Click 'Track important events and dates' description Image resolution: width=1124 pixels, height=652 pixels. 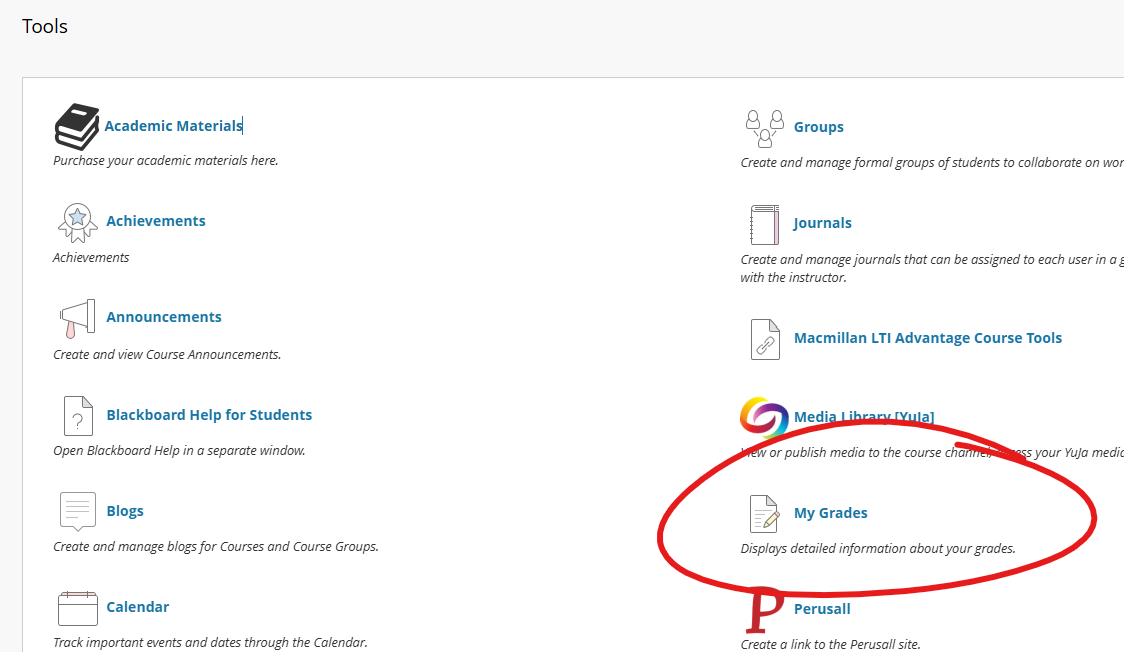(x=210, y=643)
